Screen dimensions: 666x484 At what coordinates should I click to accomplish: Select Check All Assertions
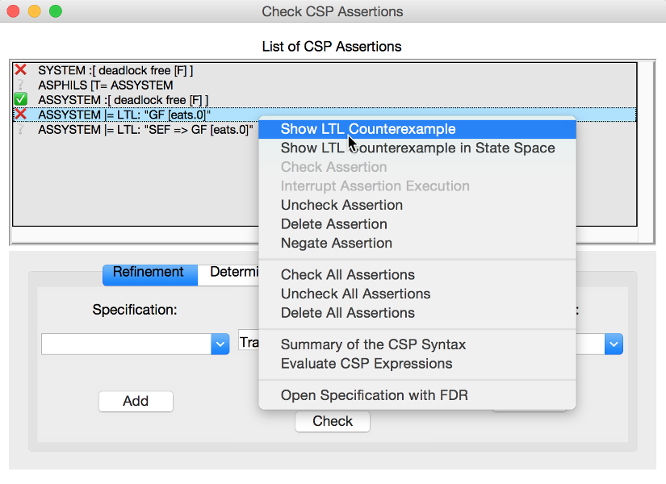coord(347,275)
